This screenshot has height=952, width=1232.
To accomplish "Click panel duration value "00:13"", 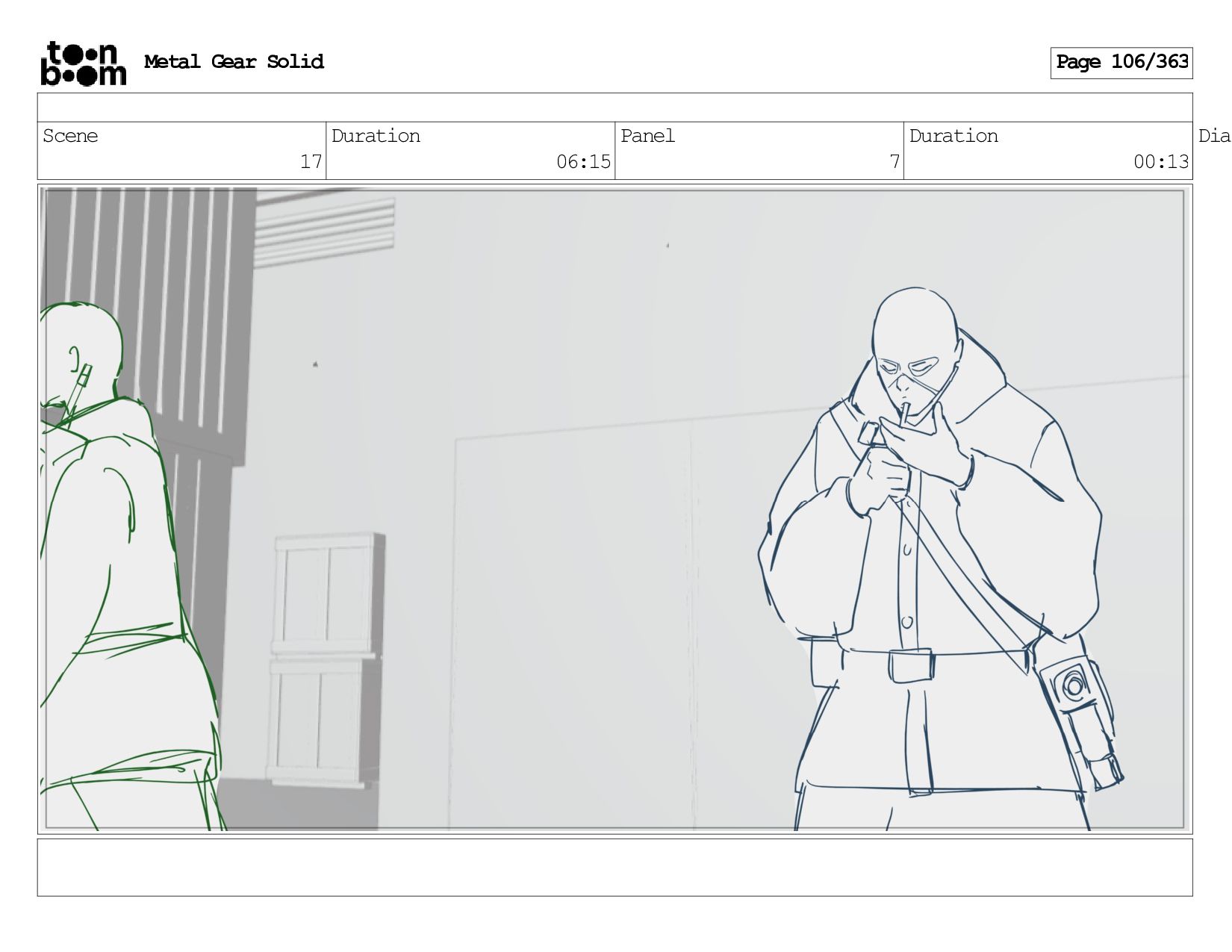I will 1161,162.
